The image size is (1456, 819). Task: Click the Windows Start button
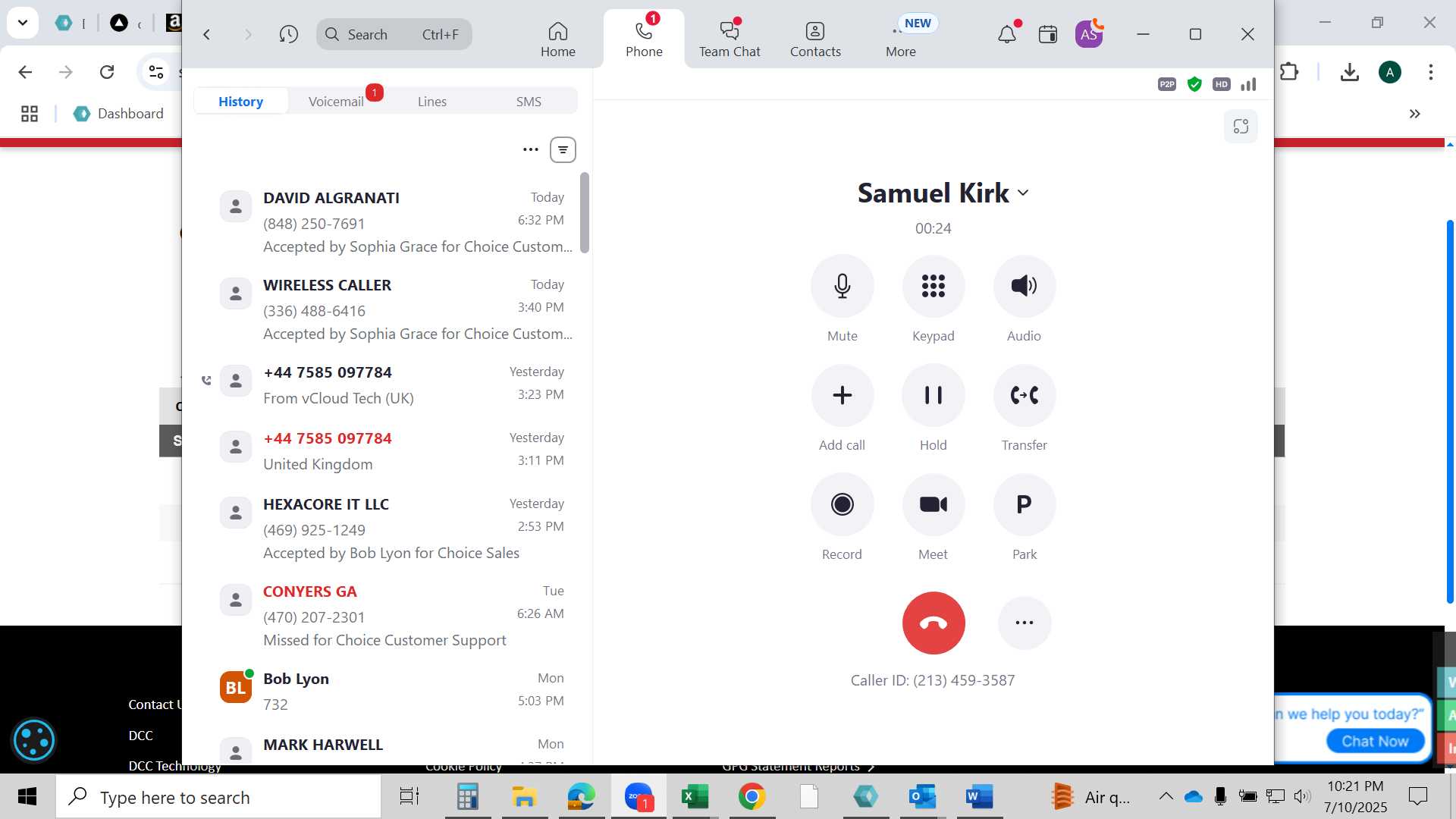(x=27, y=797)
